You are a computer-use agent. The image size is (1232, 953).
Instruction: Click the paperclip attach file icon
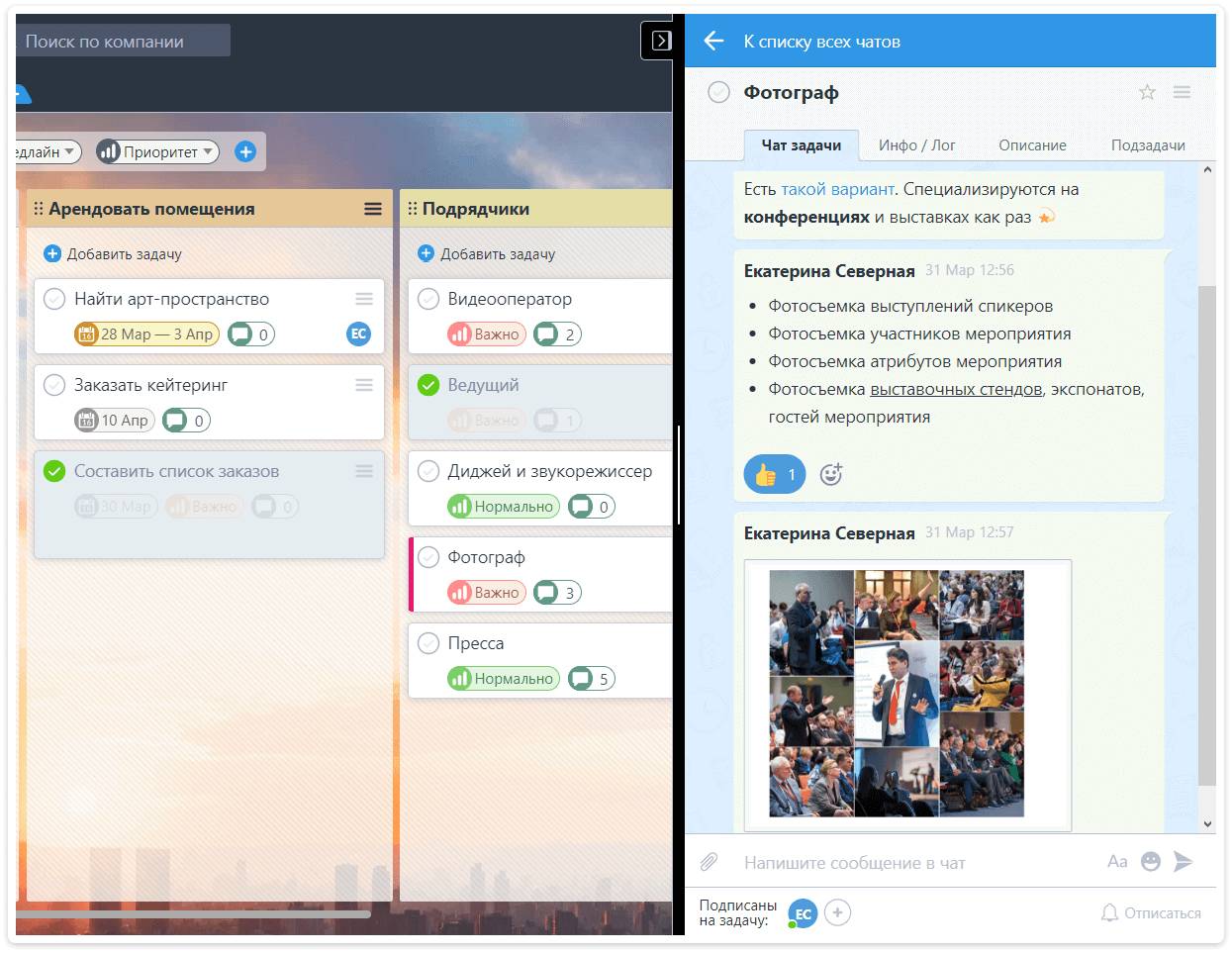point(709,862)
